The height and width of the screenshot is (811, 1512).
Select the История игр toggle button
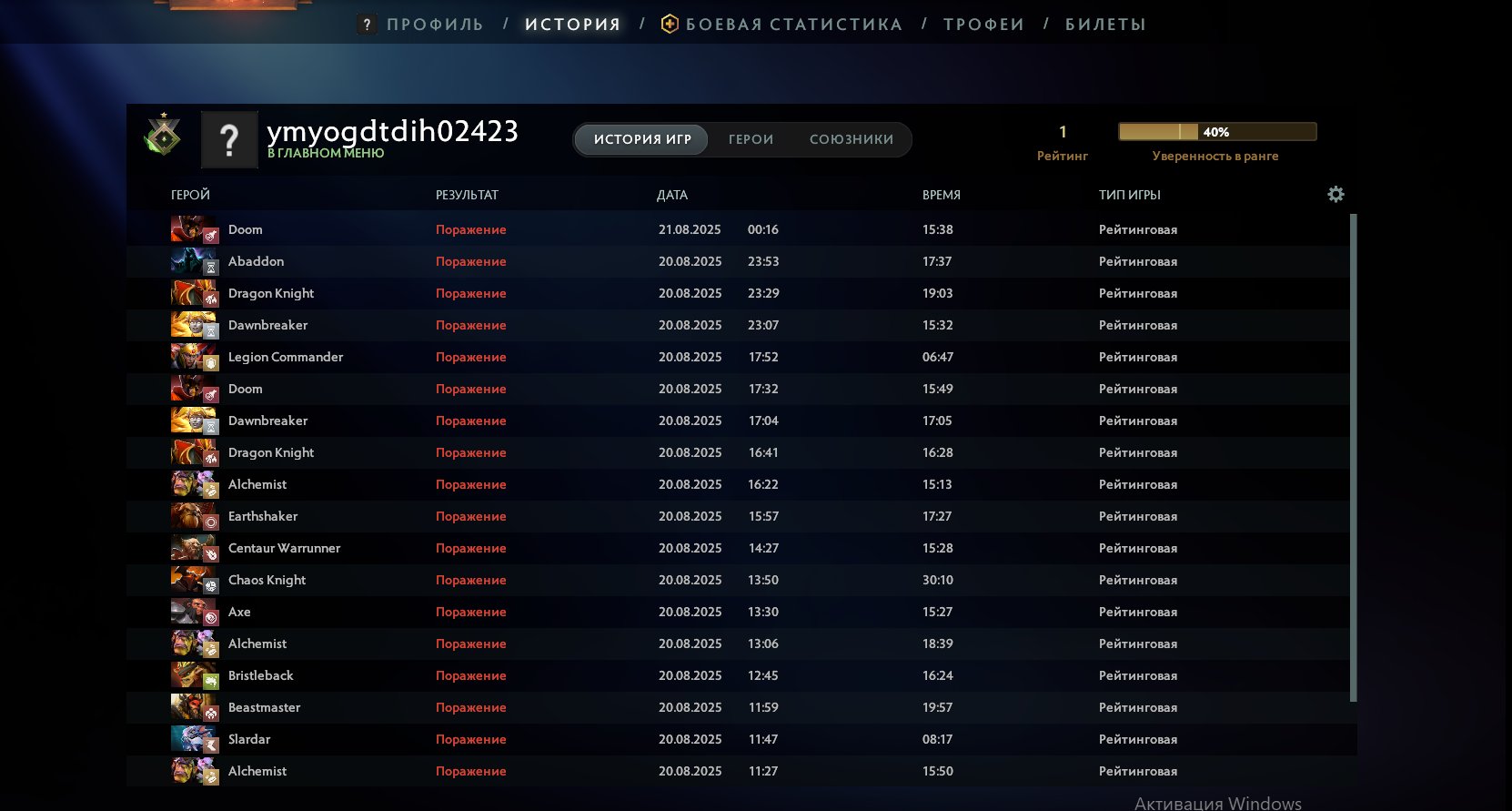click(642, 139)
